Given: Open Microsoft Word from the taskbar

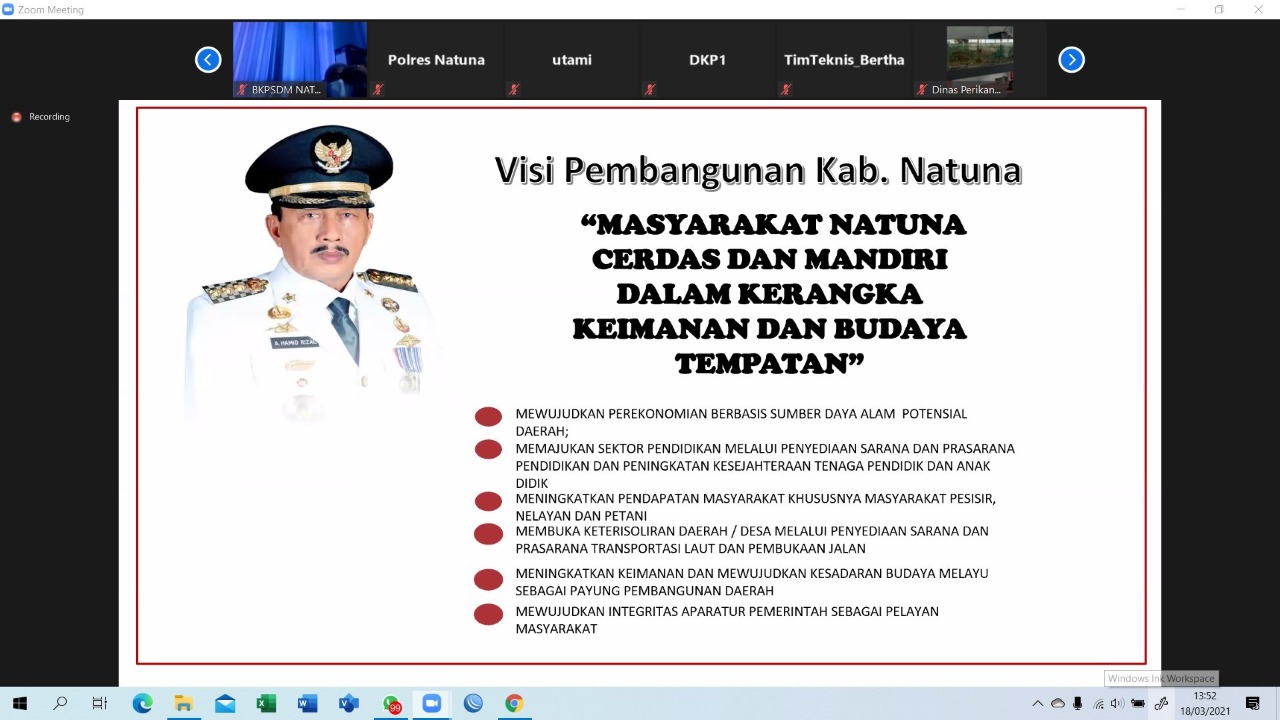Looking at the screenshot, I should [x=306, y=703].
